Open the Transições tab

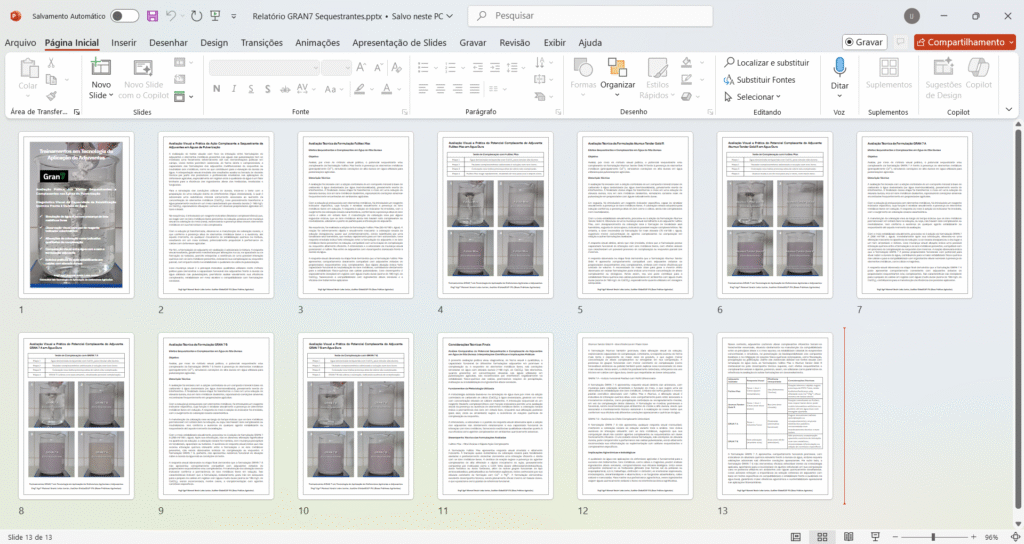(x=262, y=43)
